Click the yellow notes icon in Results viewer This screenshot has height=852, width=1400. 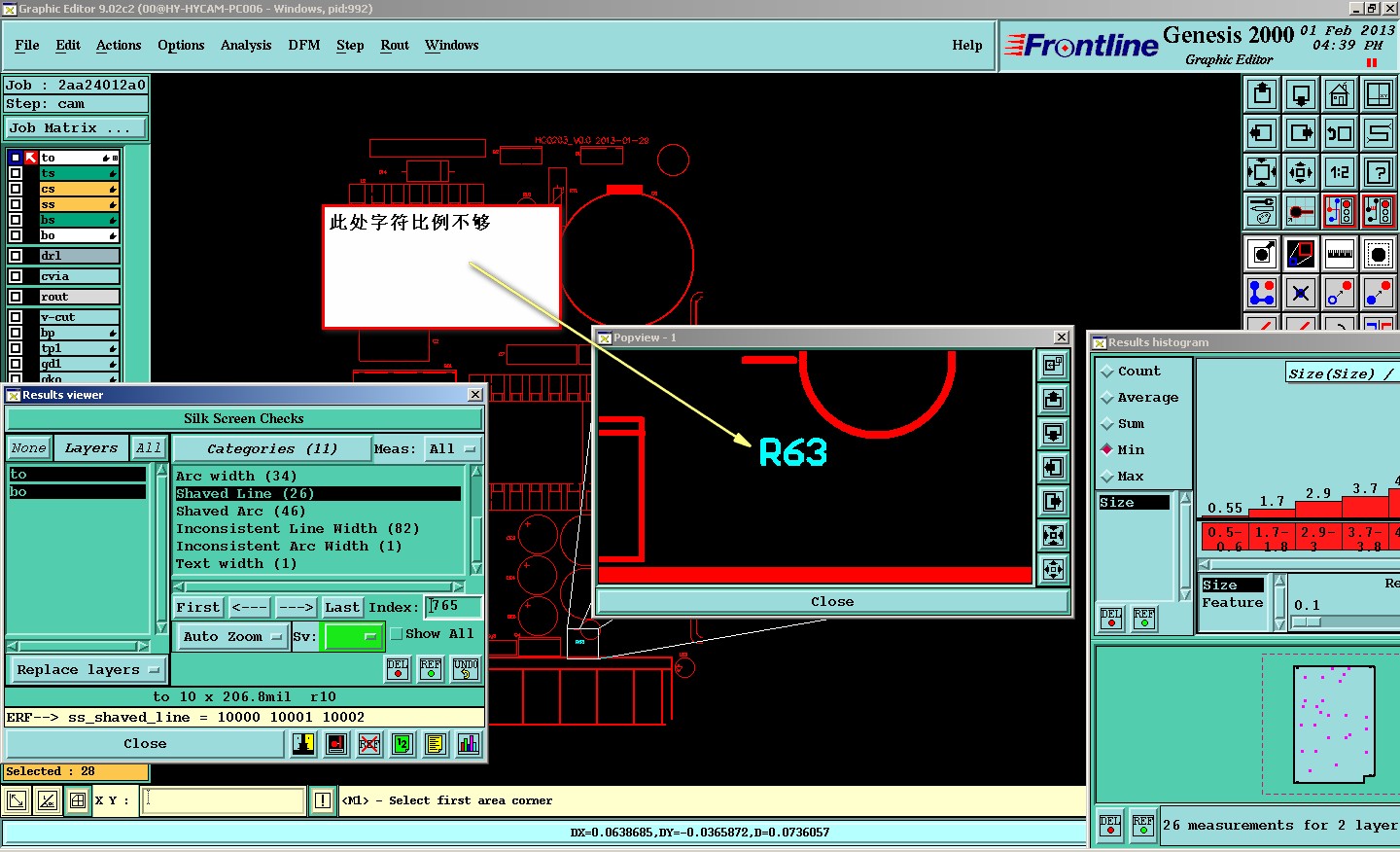(x=436, y=744)
